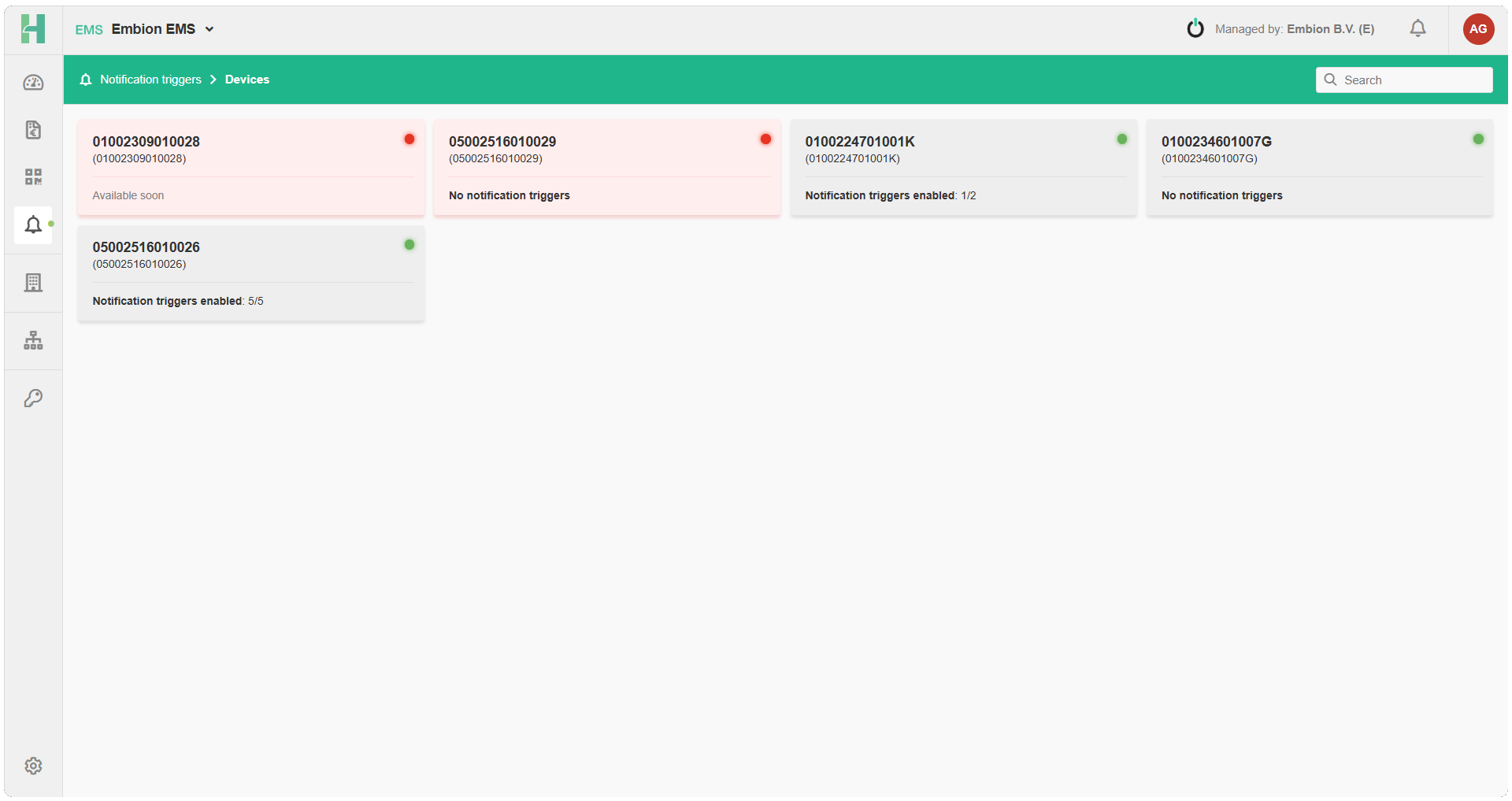Expand the Embion EMS dropdown
The width and height of the screenshot is (1512, 801).
[x=162, y=29]
